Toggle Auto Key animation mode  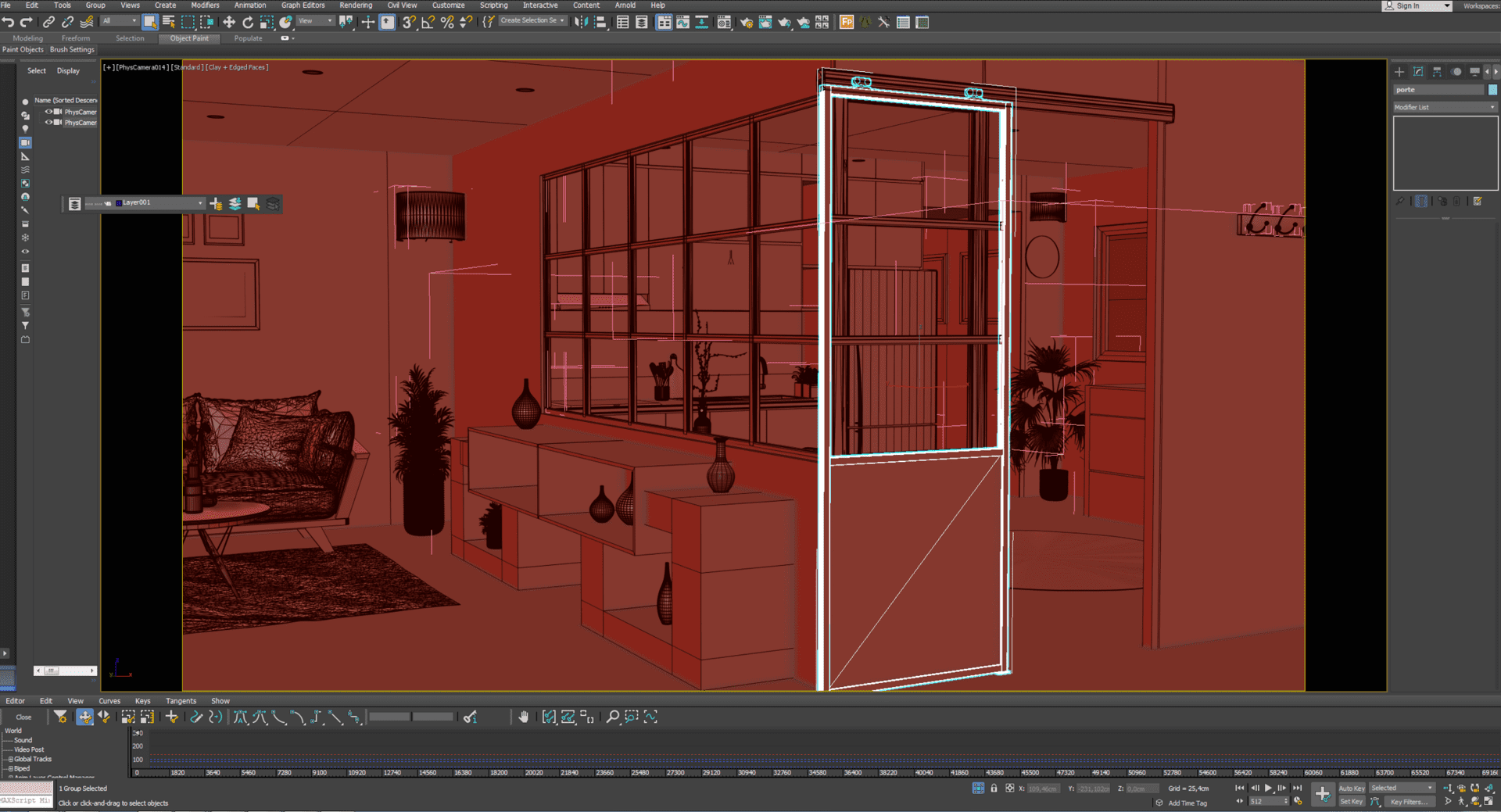pyautogui.click(x=1351, y=789)
